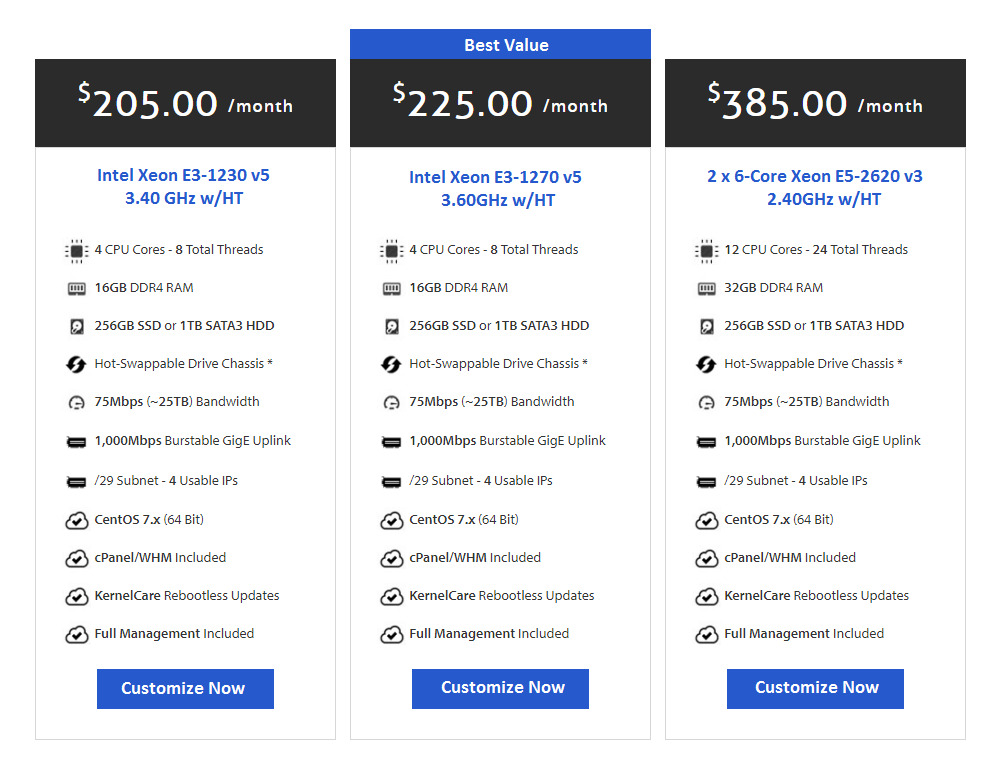Click the RAM icon beside 32GB DDR4 RAM

point(707,288)
